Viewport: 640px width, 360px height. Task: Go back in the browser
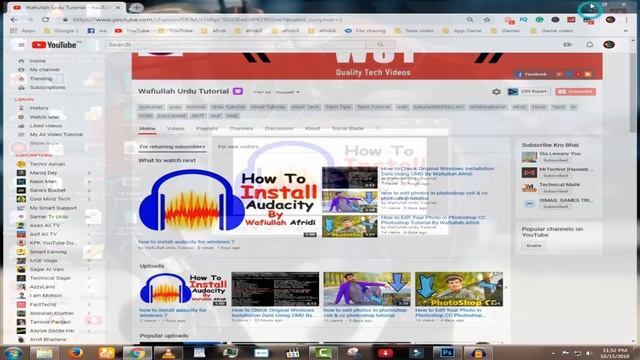click(x=14, y=19)
